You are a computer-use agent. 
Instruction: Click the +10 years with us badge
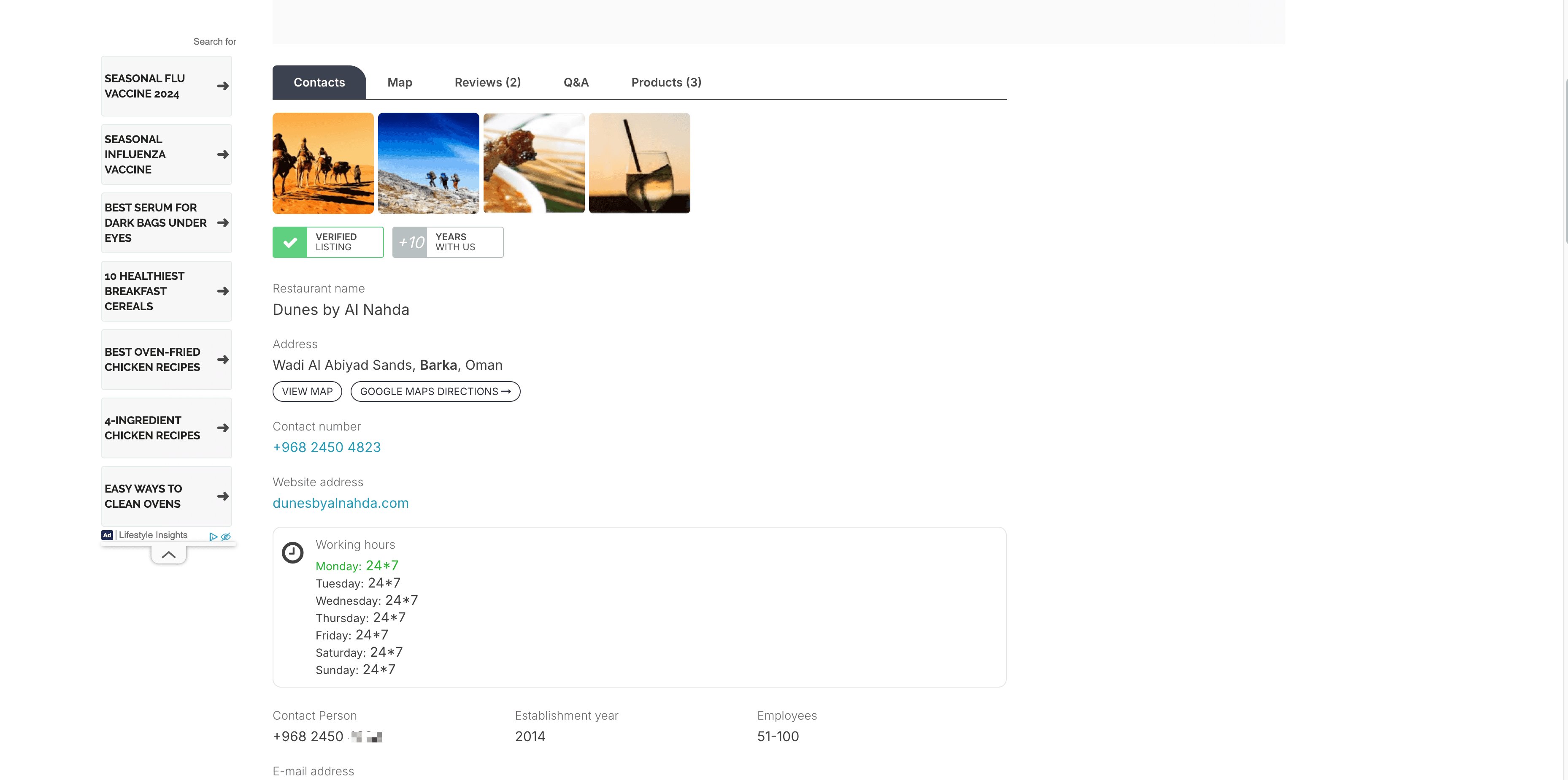[447, 242]
